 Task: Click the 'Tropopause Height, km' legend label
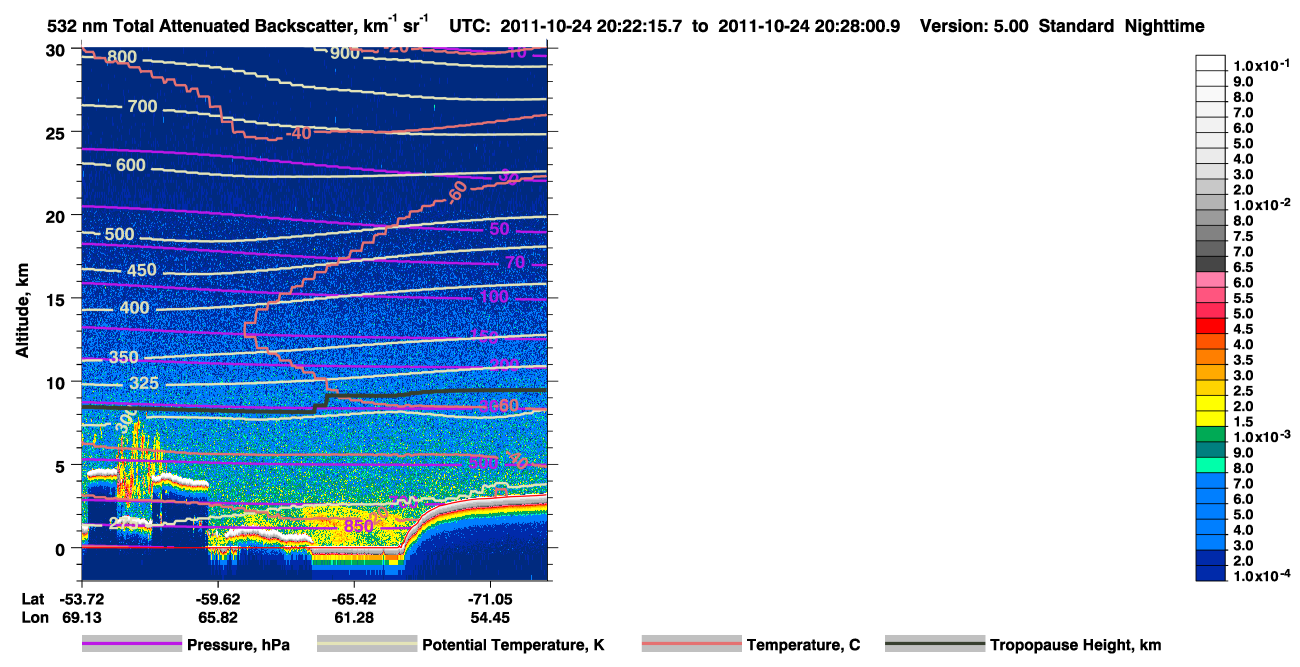click(x=1075, y=645)
